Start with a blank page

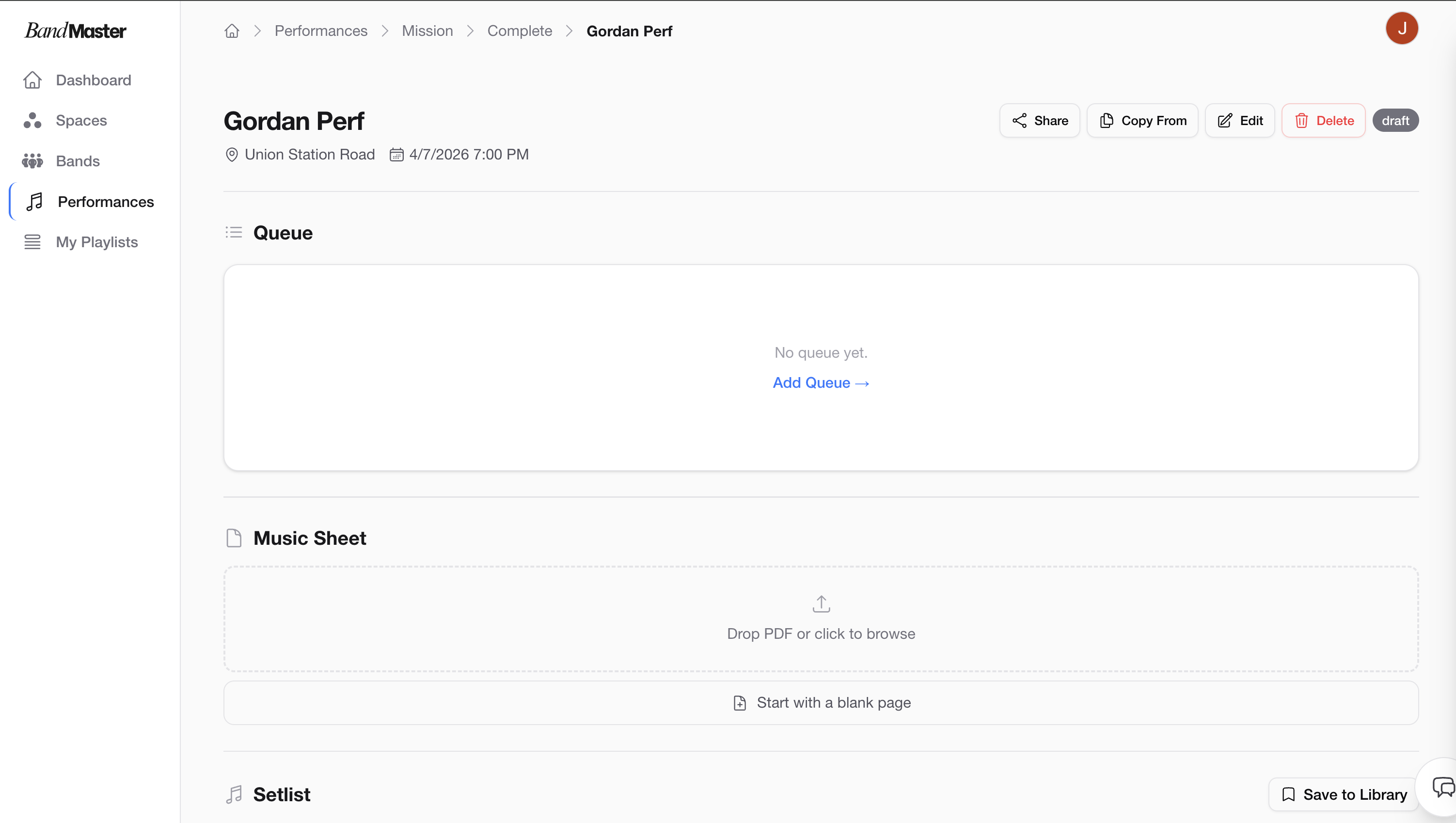pos(821,703)
